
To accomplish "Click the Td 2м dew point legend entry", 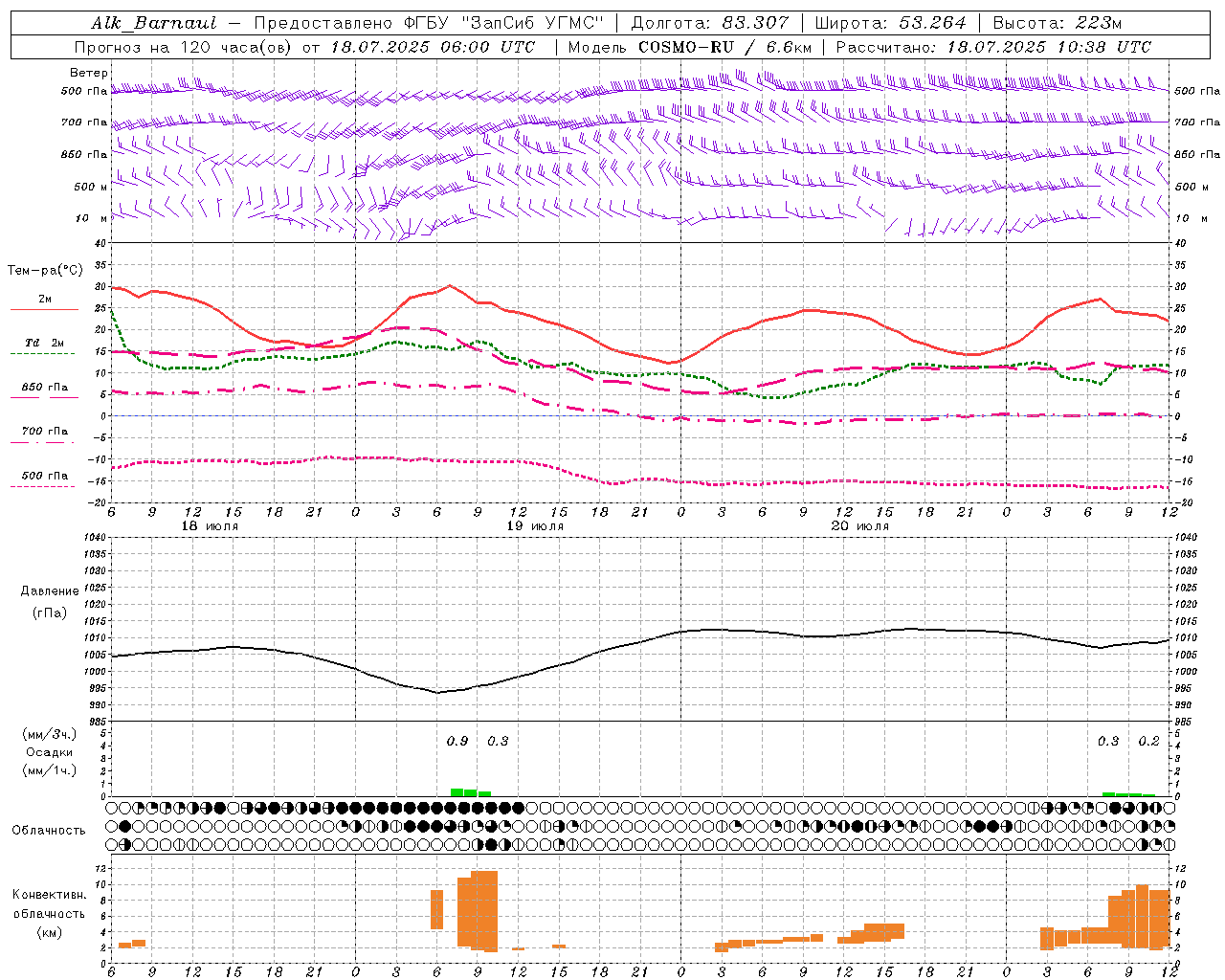I will [x=44, y=343].
